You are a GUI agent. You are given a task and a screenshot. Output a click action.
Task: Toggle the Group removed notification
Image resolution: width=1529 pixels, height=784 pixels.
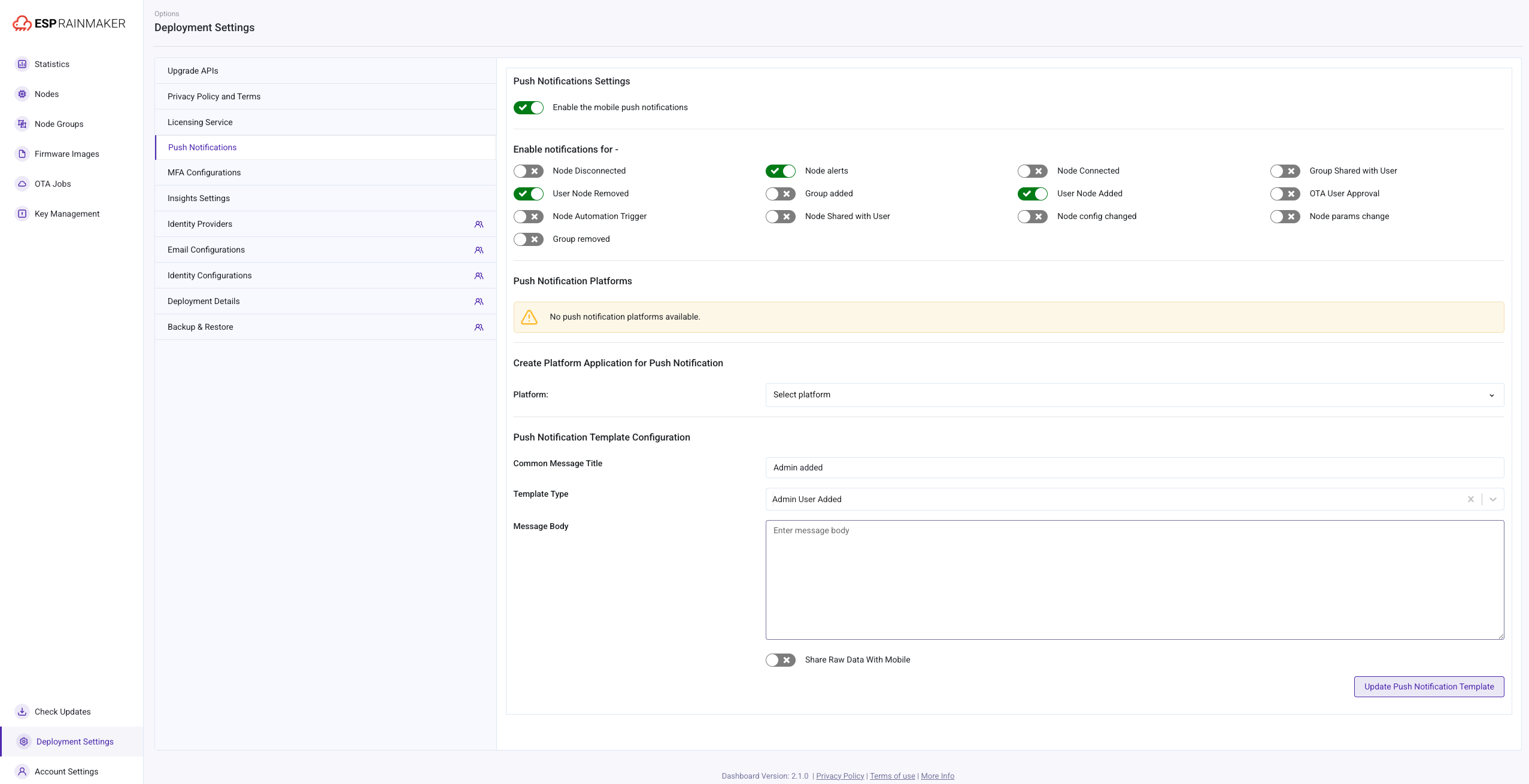point(529,239)
